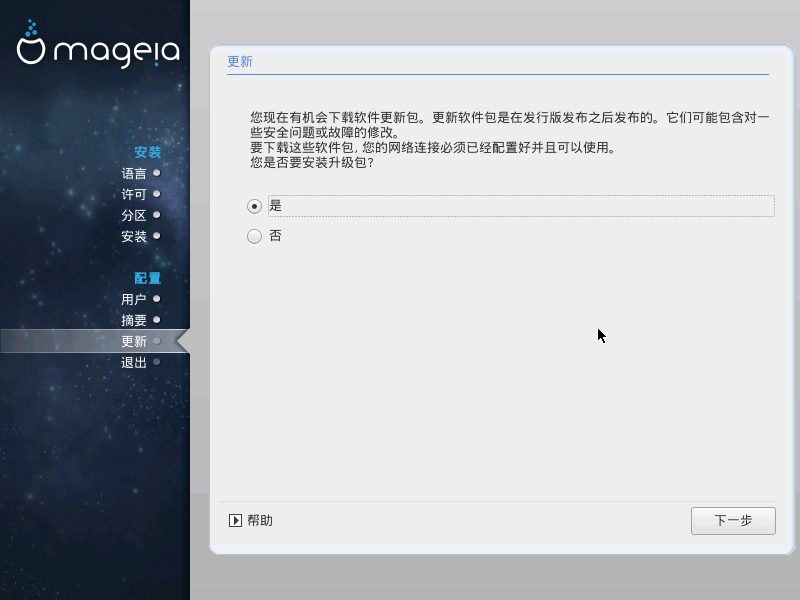The image size is (800, 600).
Task: Click the text 您是否要安装升级包？
Action: coord(312,163)
